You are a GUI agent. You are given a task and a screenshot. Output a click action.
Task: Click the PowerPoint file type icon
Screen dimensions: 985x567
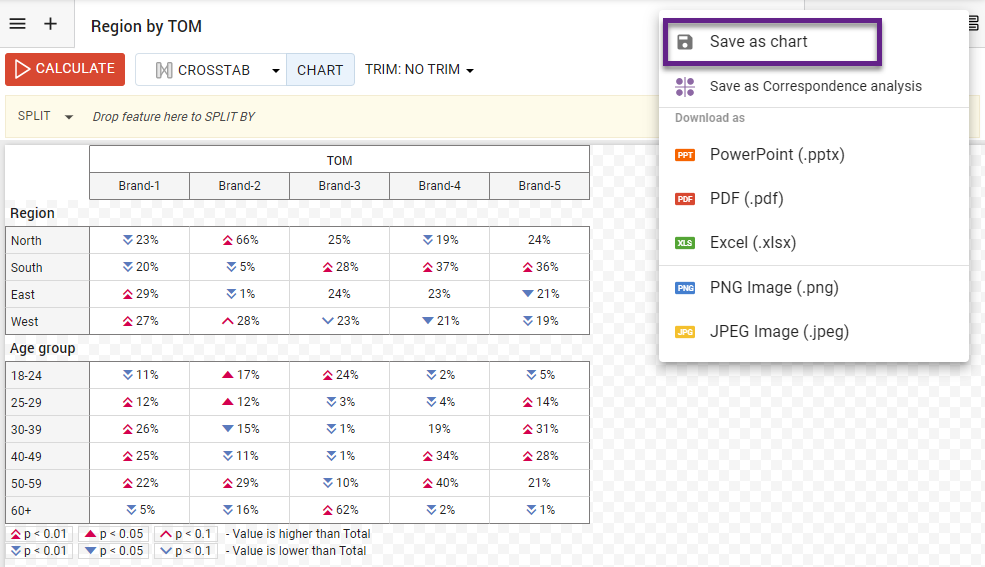[x=685, y=155]
